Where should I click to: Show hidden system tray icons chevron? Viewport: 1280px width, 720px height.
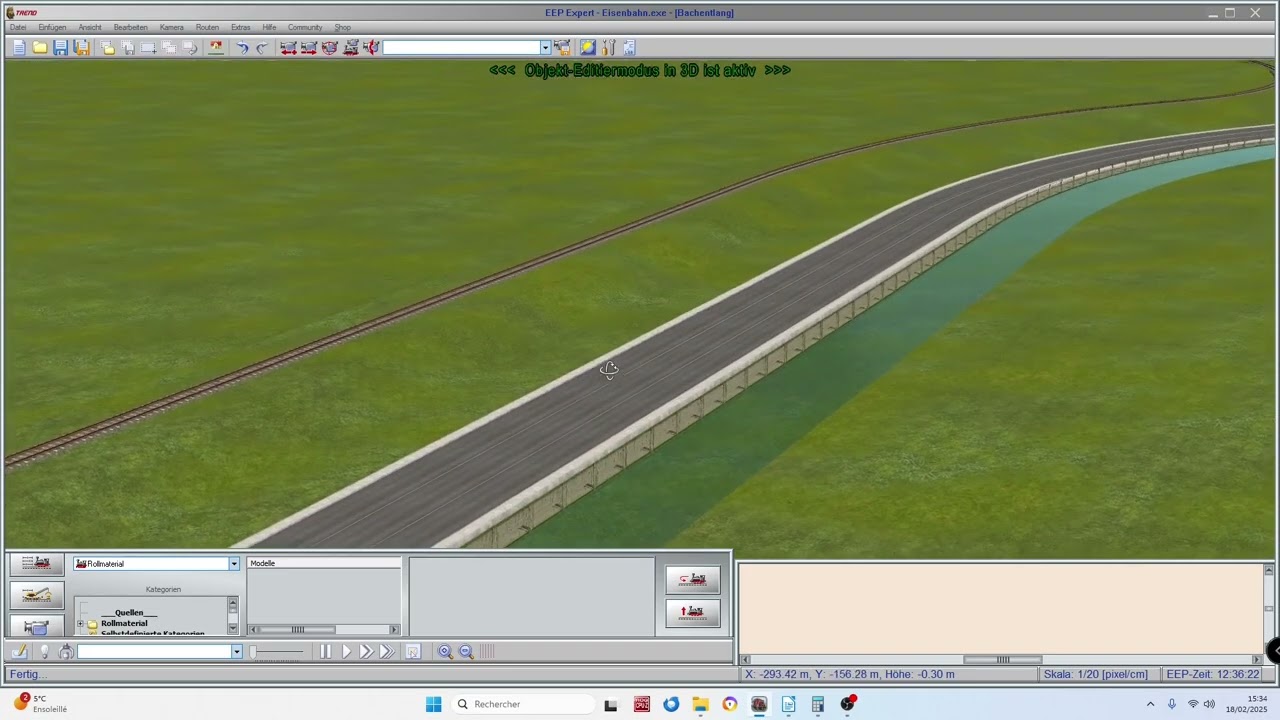pyautogui.click(x=1150, y=704)
